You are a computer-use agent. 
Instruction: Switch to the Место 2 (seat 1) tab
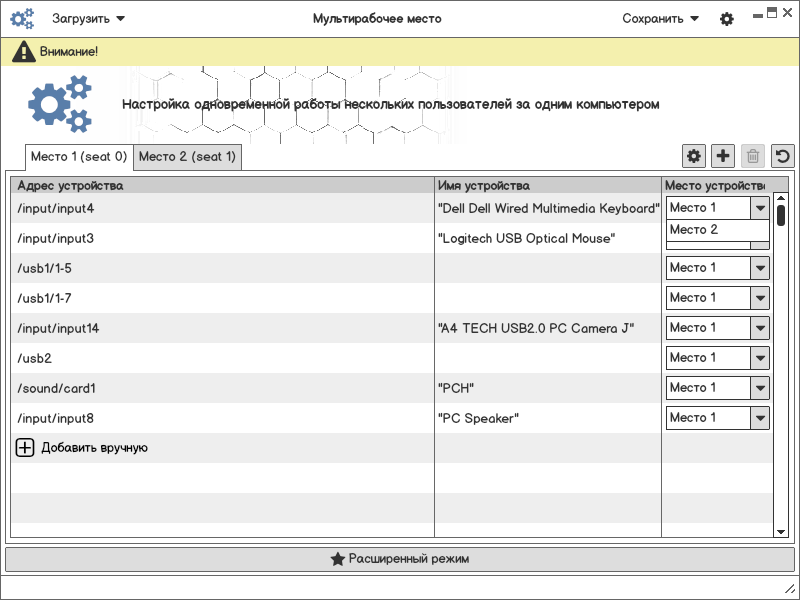coord(187,157)
